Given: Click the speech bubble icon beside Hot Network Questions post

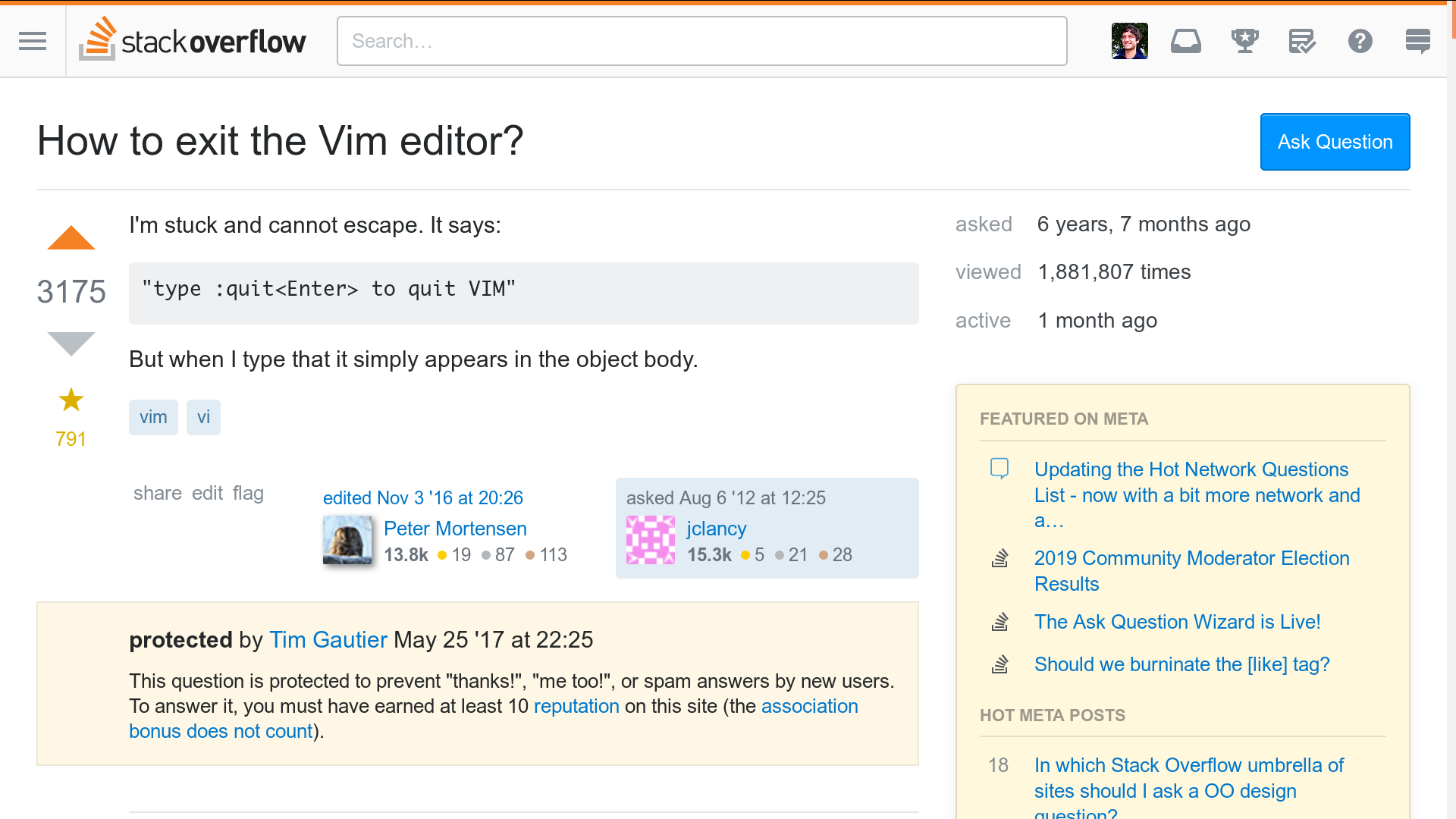Looking at the screenshot, I should pyautogui.click(x=999, y=469).
